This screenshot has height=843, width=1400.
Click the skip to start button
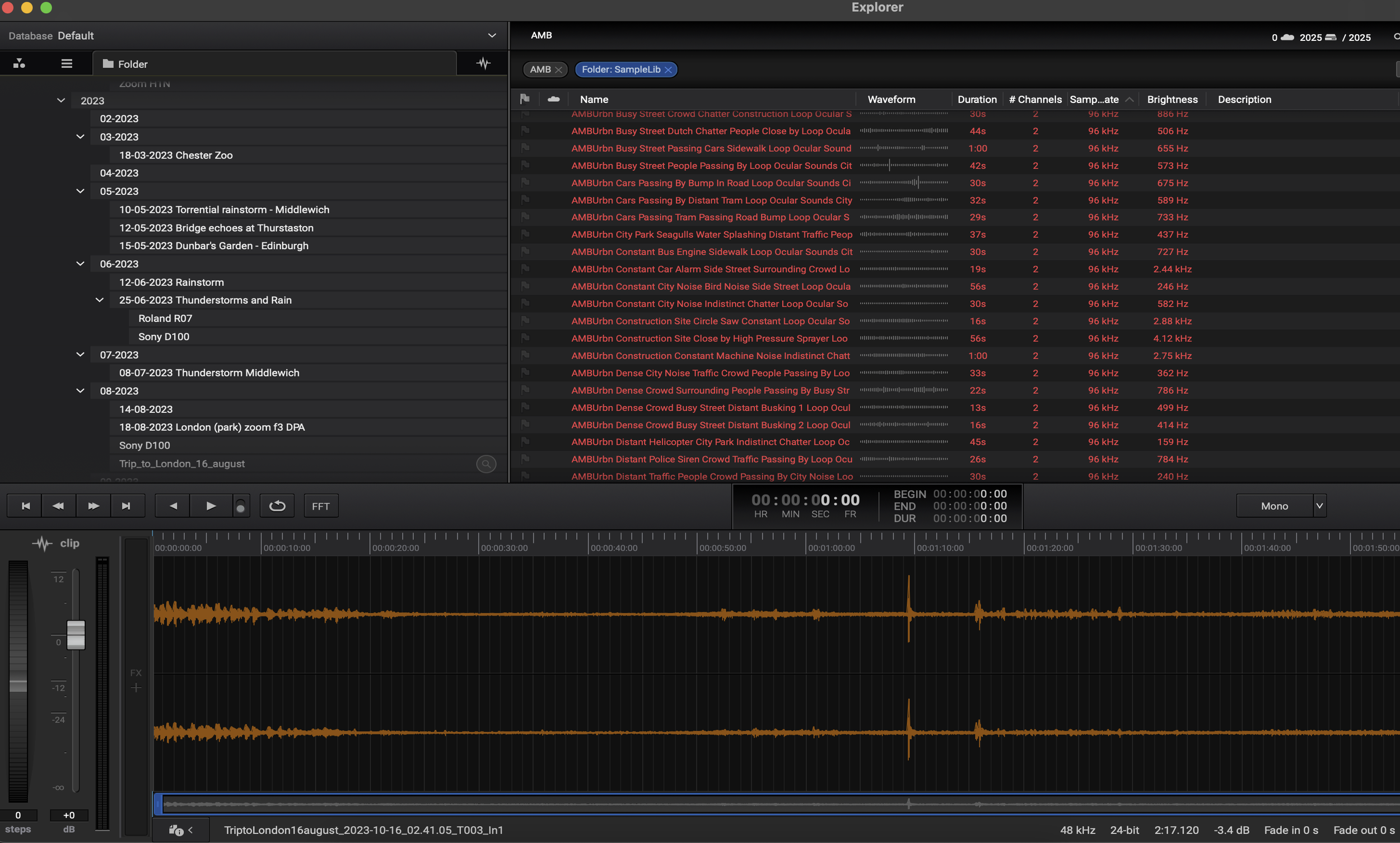point(26,506)
